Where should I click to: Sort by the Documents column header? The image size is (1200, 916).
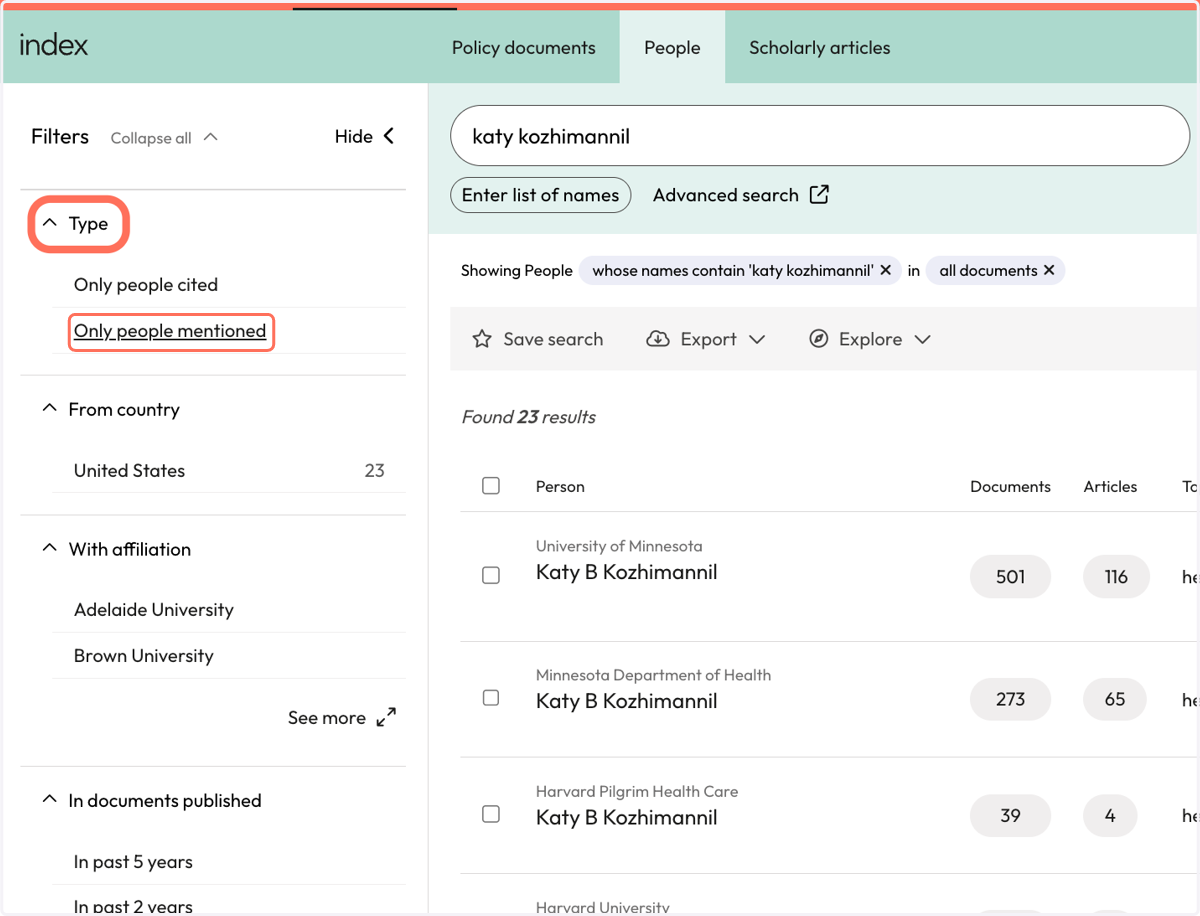coord(1010,487)
